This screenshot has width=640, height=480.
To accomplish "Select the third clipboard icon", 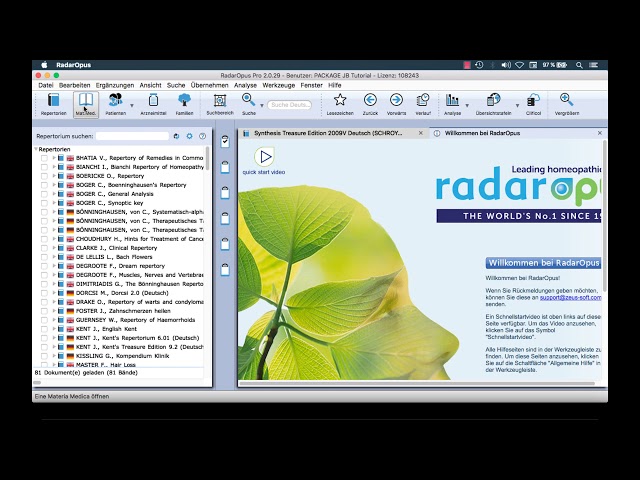I will click(x=225, y=192).
